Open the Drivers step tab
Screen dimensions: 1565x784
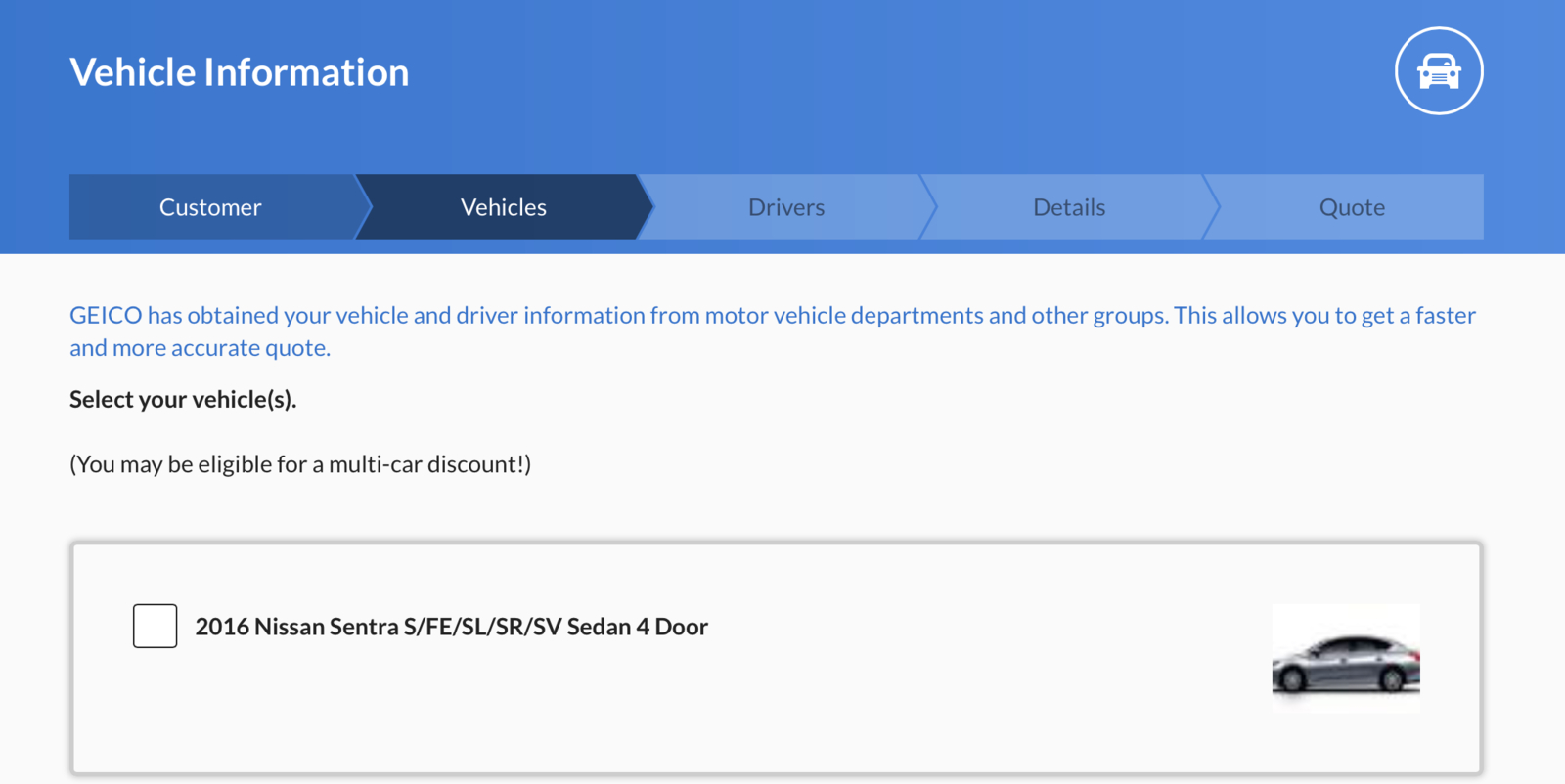coord(786,207)
